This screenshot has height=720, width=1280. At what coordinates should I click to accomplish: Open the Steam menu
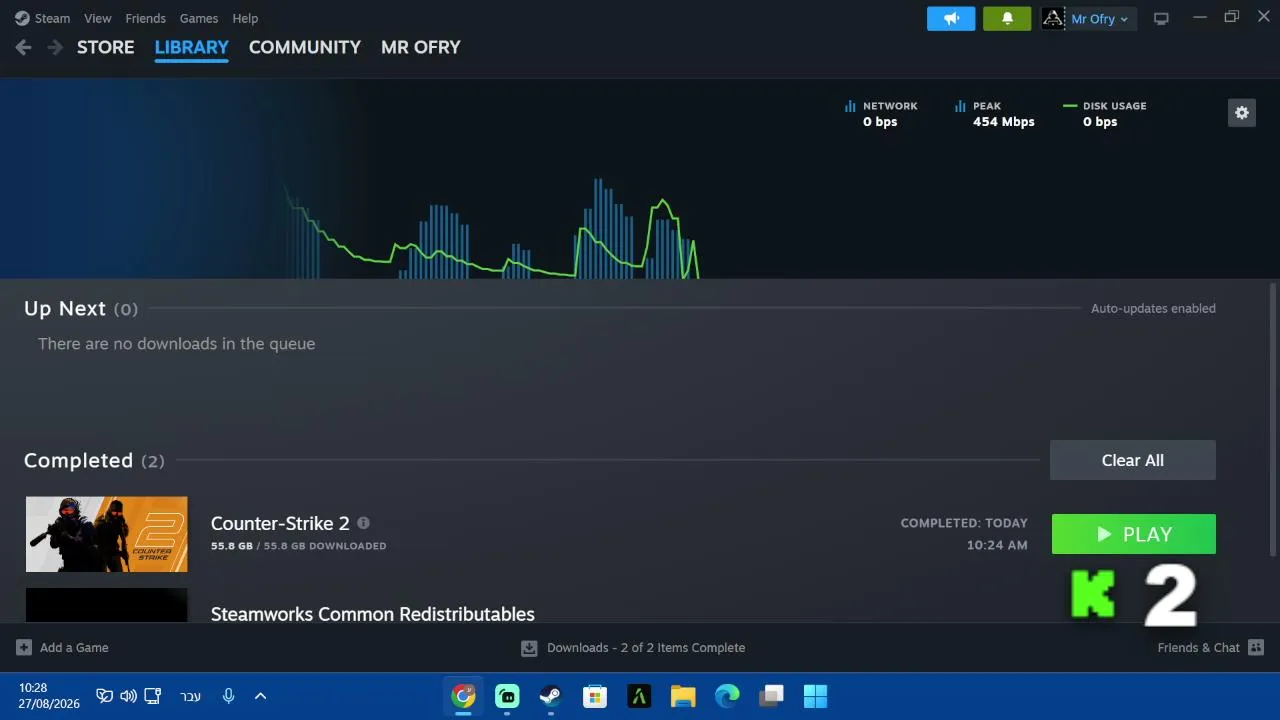(53, 18)
